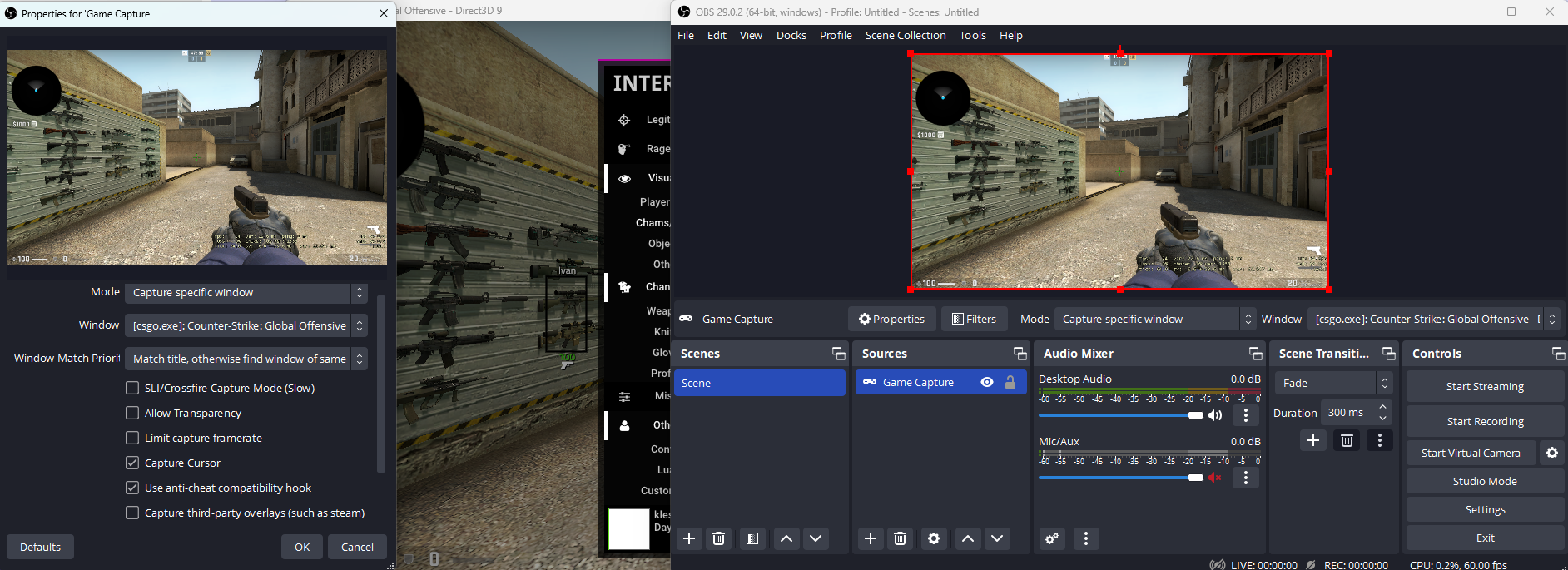The image size is (1568, 570).
Task: Open Window Match Priority dropdown
Action: (x=246, y=359)
